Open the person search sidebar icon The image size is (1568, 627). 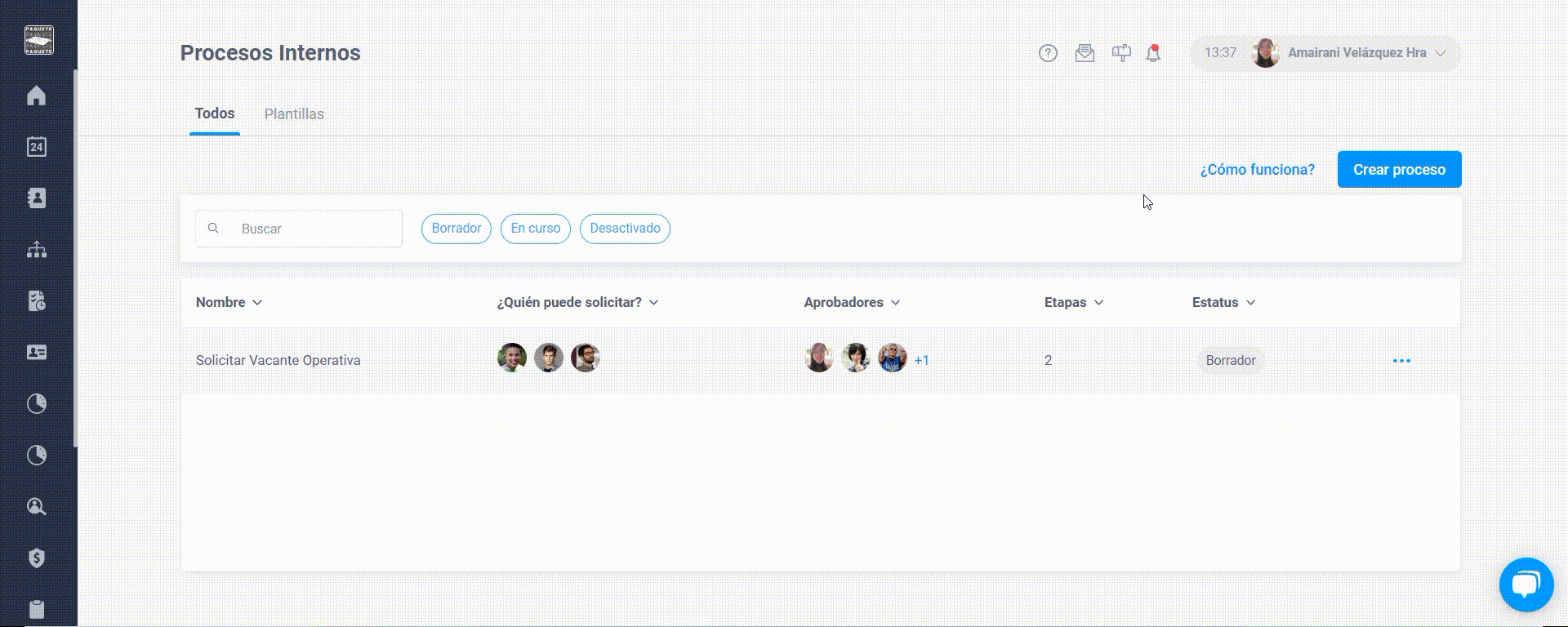pyautogui.click(x=37, y=506)
